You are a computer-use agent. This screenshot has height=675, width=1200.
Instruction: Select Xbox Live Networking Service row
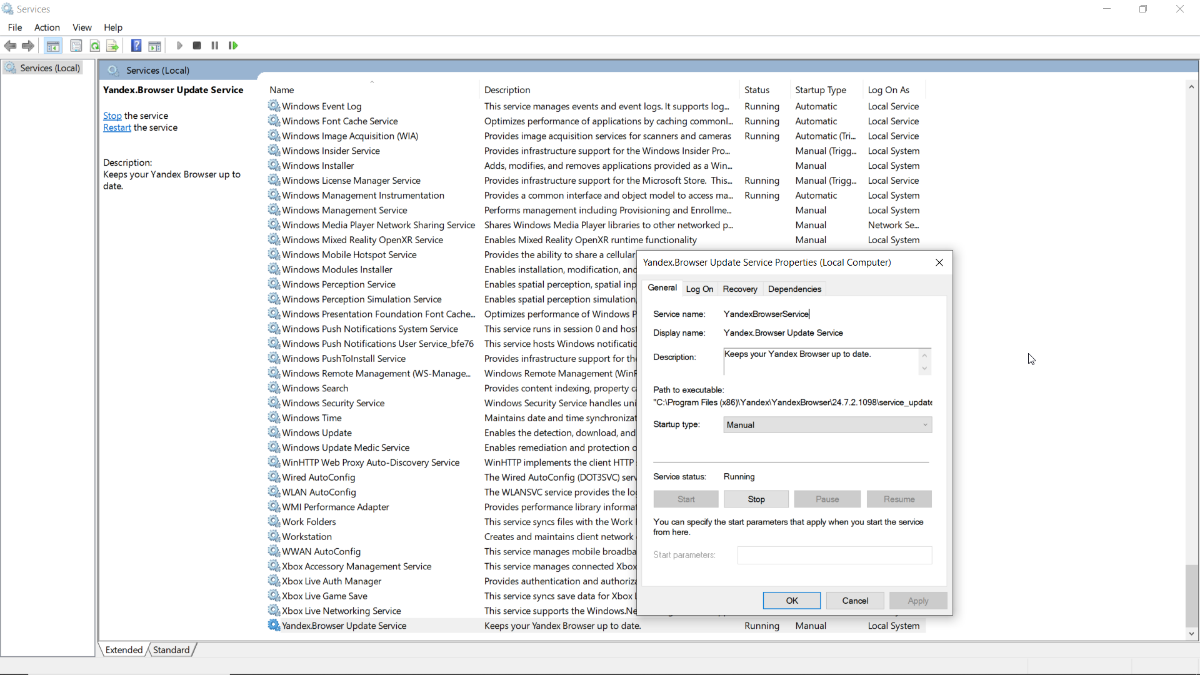pos(451,611)
